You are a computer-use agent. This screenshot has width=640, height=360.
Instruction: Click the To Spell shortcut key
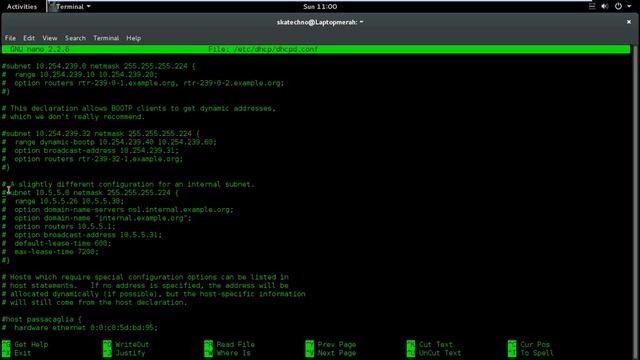tap(512, 353)
